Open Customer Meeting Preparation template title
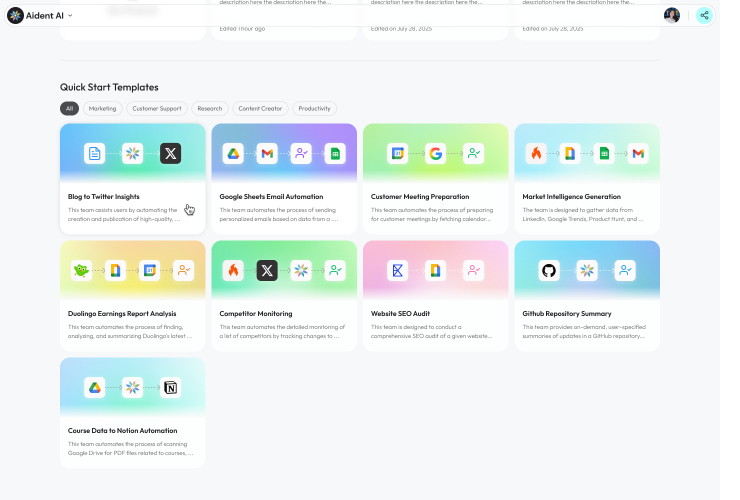Screen dimensions: 740x500 420,197
